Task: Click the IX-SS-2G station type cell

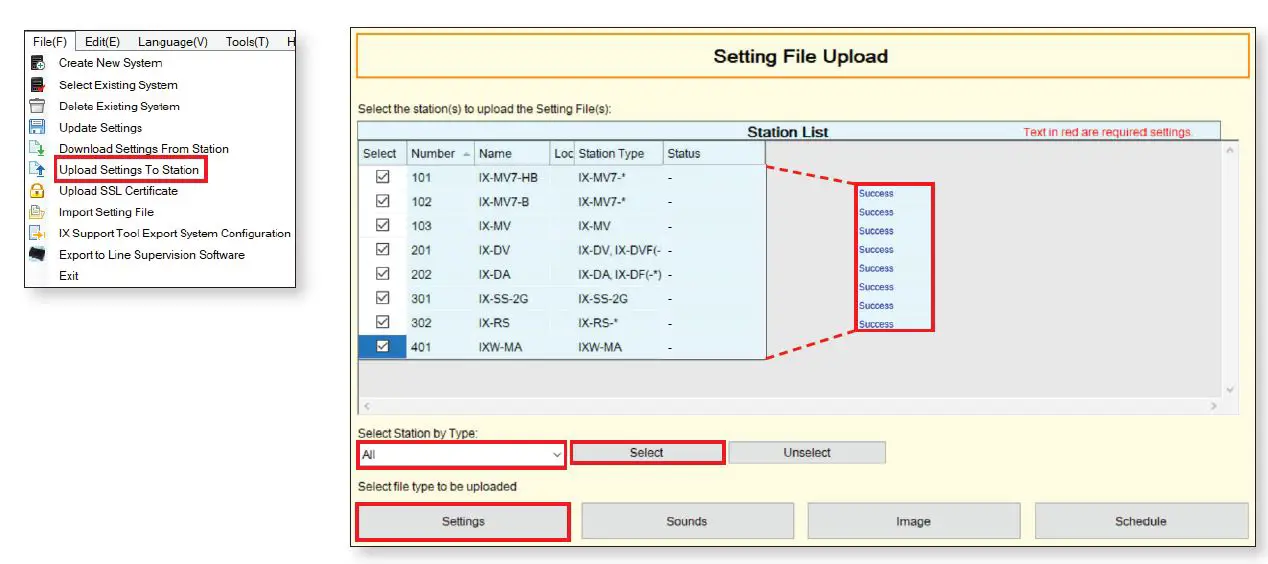Action: pyautogui.click(x=618, y=297)
